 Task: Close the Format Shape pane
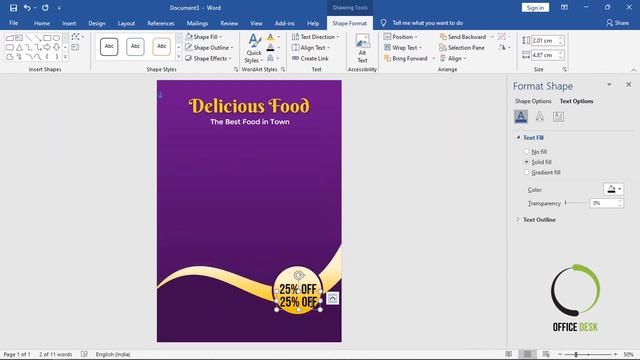629,84
